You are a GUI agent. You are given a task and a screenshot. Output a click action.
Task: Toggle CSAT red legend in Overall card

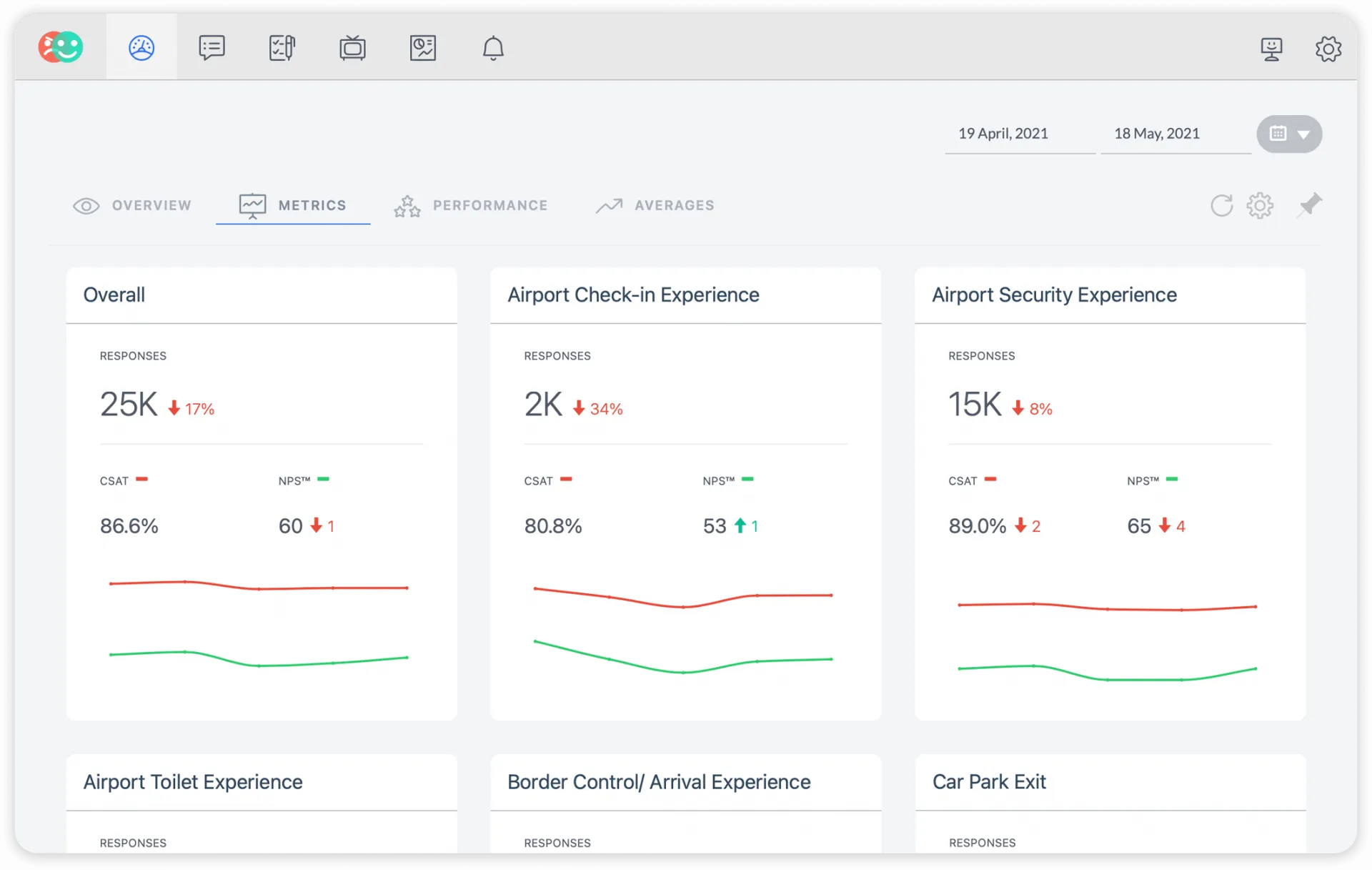coord(141,480)
